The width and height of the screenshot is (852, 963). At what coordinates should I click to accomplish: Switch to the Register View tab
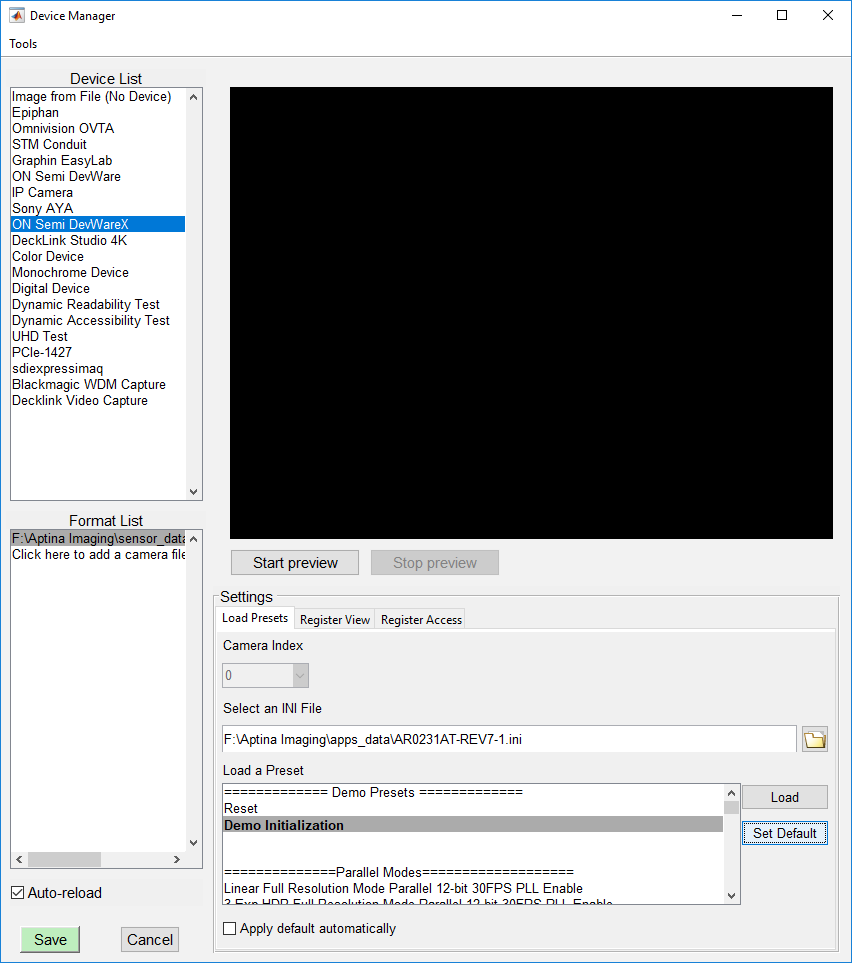coord(335,620)
